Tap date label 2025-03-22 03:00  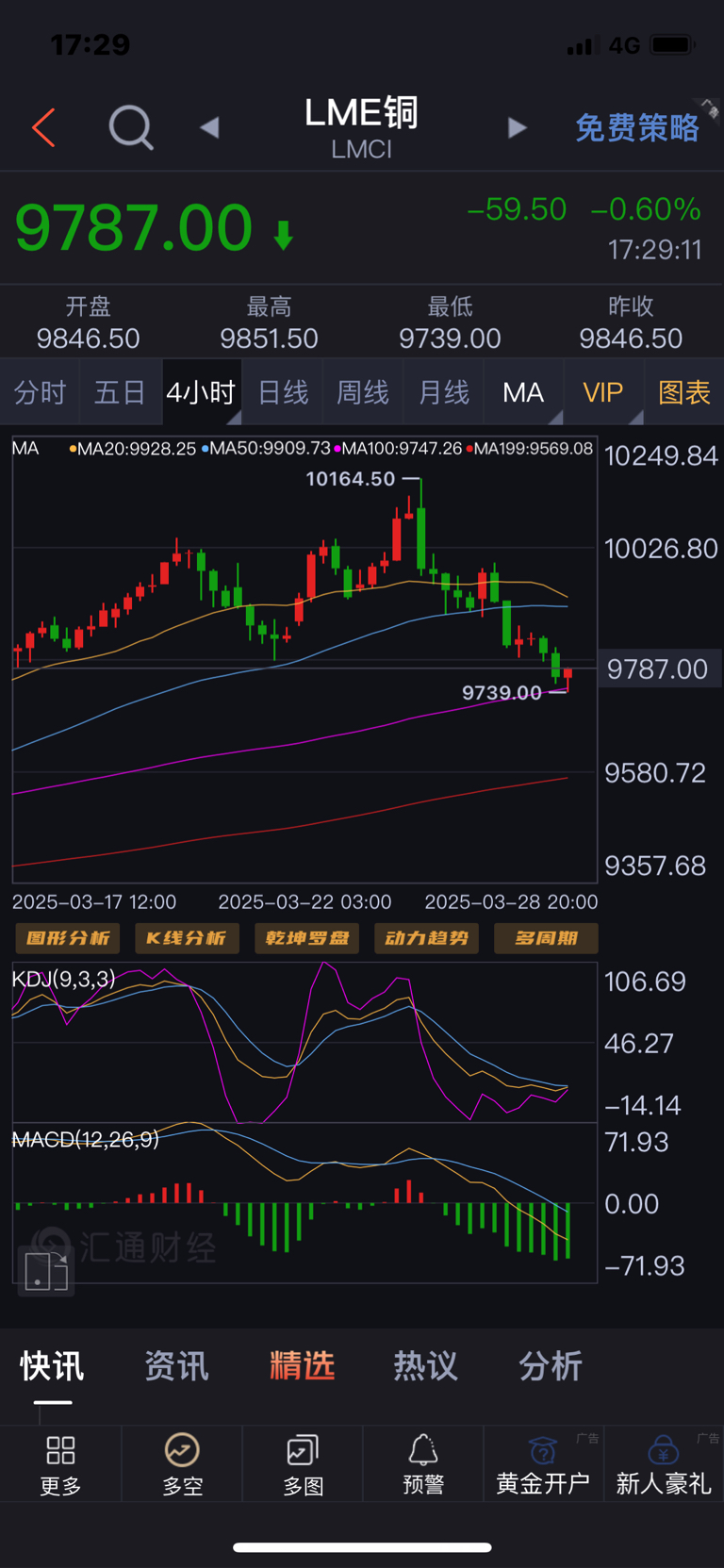pyautogui.click(x=304, y=902)
